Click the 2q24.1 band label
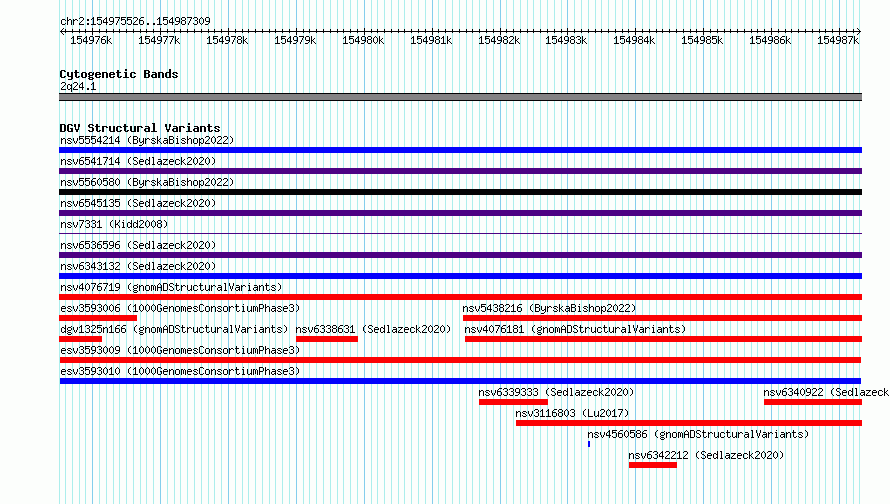 [78, 86]
